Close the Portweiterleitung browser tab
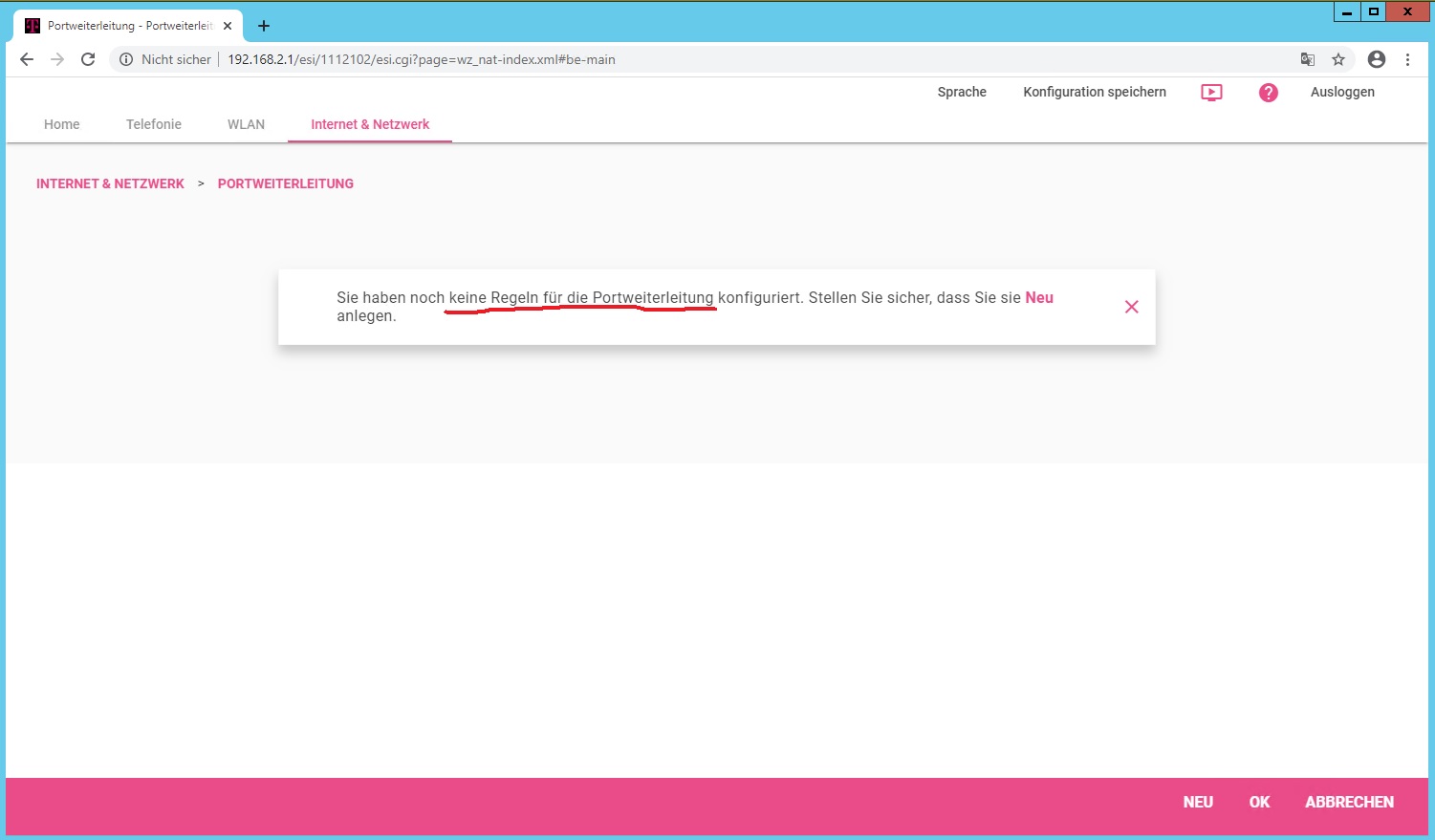This screenshot has width=1435, height=840. pos(228,26)
